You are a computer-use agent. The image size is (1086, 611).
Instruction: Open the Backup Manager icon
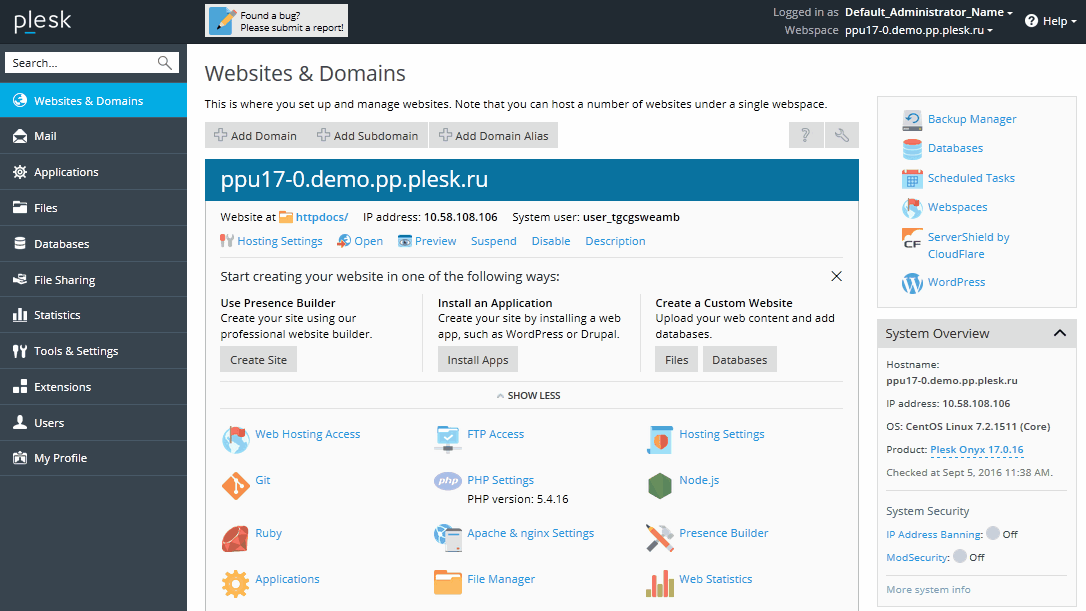911,120
